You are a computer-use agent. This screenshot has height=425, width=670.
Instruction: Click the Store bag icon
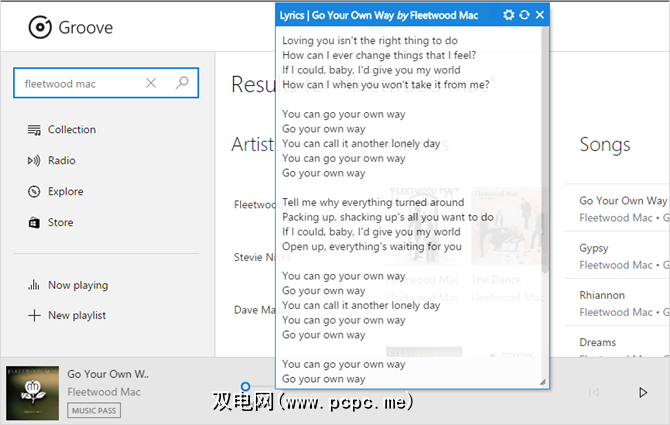[x=34, y=223]
